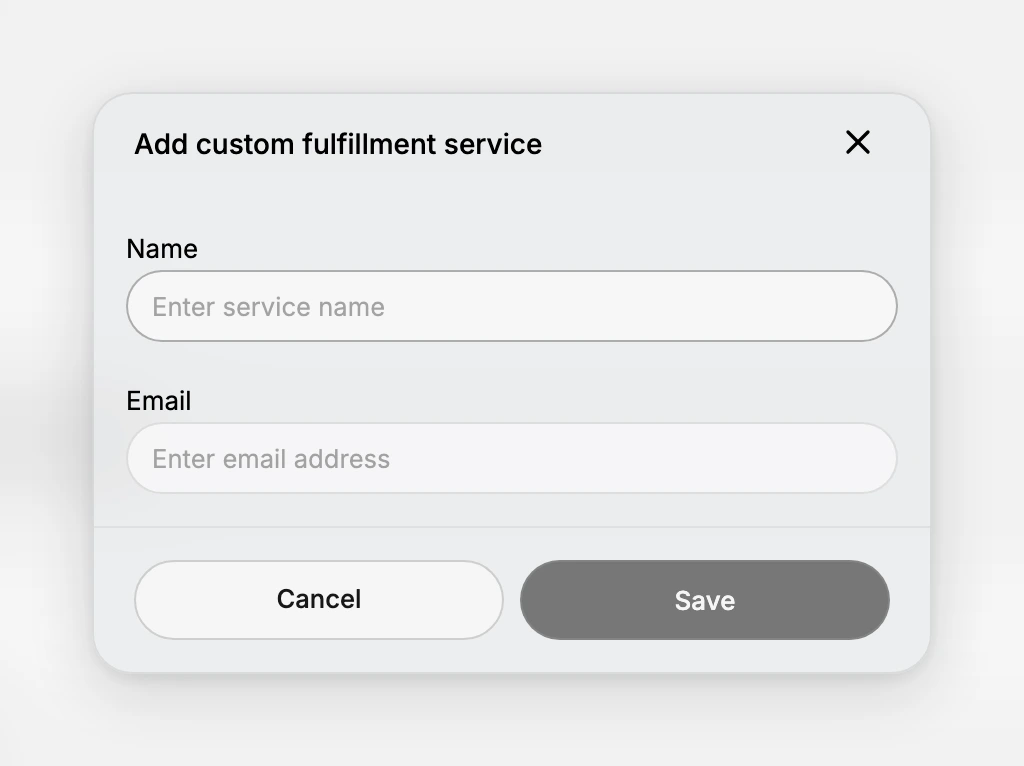
Task: Click the dialog title text
Action: point(338,144)
